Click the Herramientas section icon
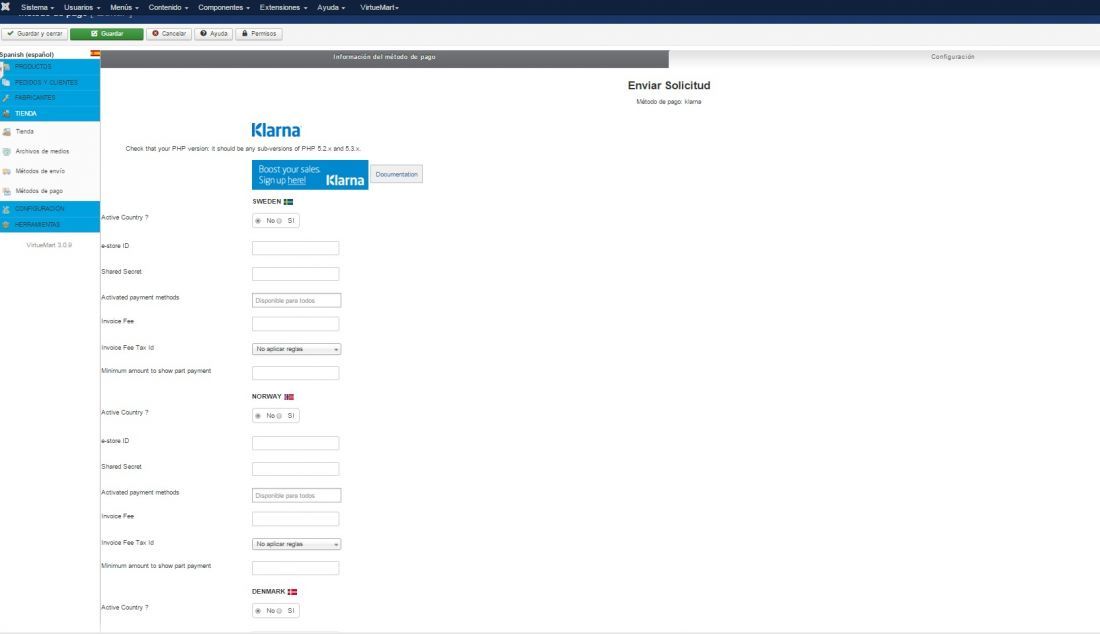 (x=6, y=224)
